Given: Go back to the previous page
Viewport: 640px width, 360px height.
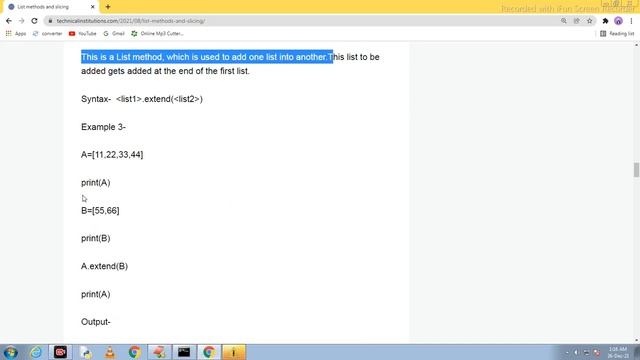Looking at the screenshot, I should point(9,21).
